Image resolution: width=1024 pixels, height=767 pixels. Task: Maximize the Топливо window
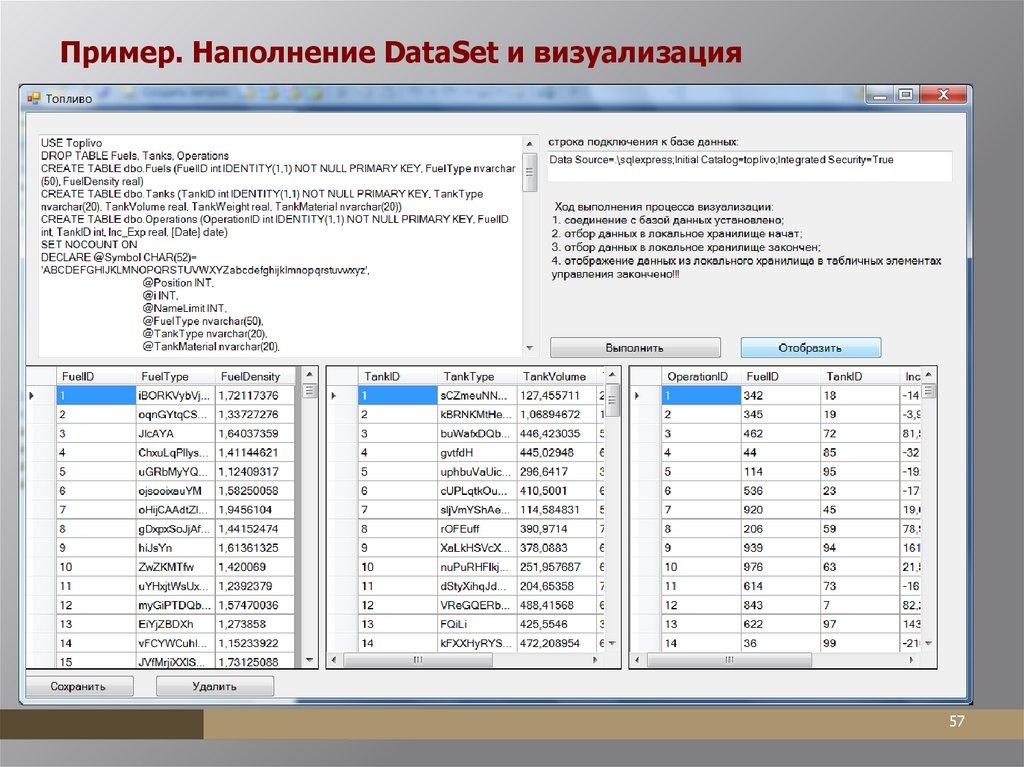906,96
